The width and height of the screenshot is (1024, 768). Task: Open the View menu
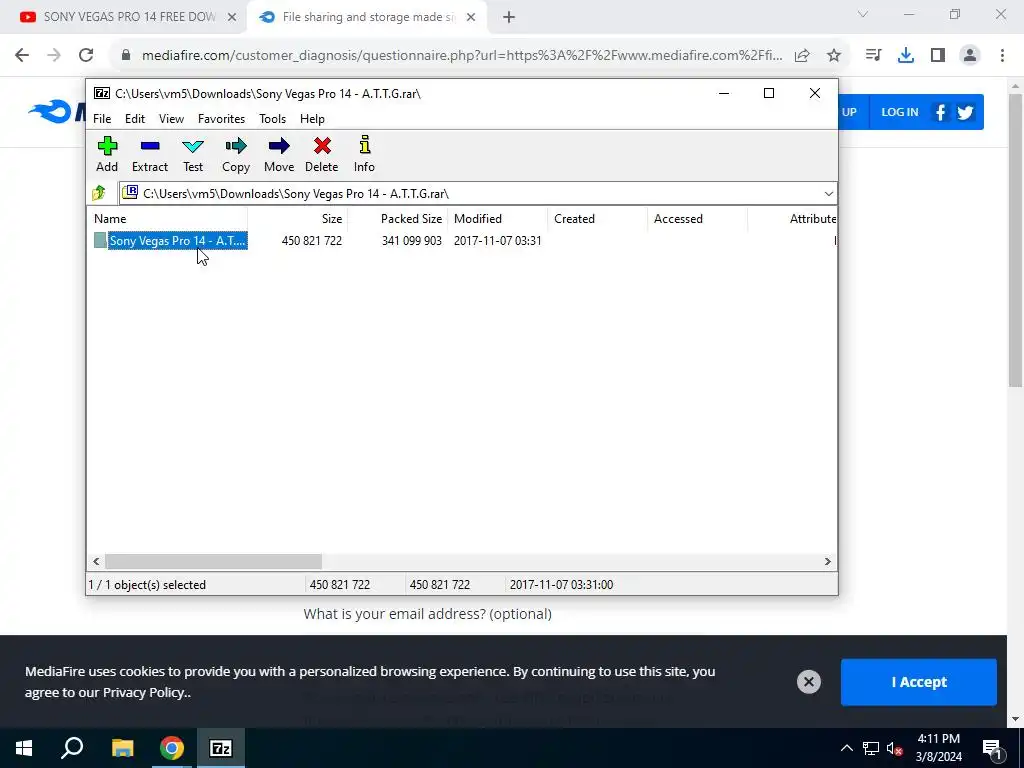pyautogui.click(x=171, y=119)
